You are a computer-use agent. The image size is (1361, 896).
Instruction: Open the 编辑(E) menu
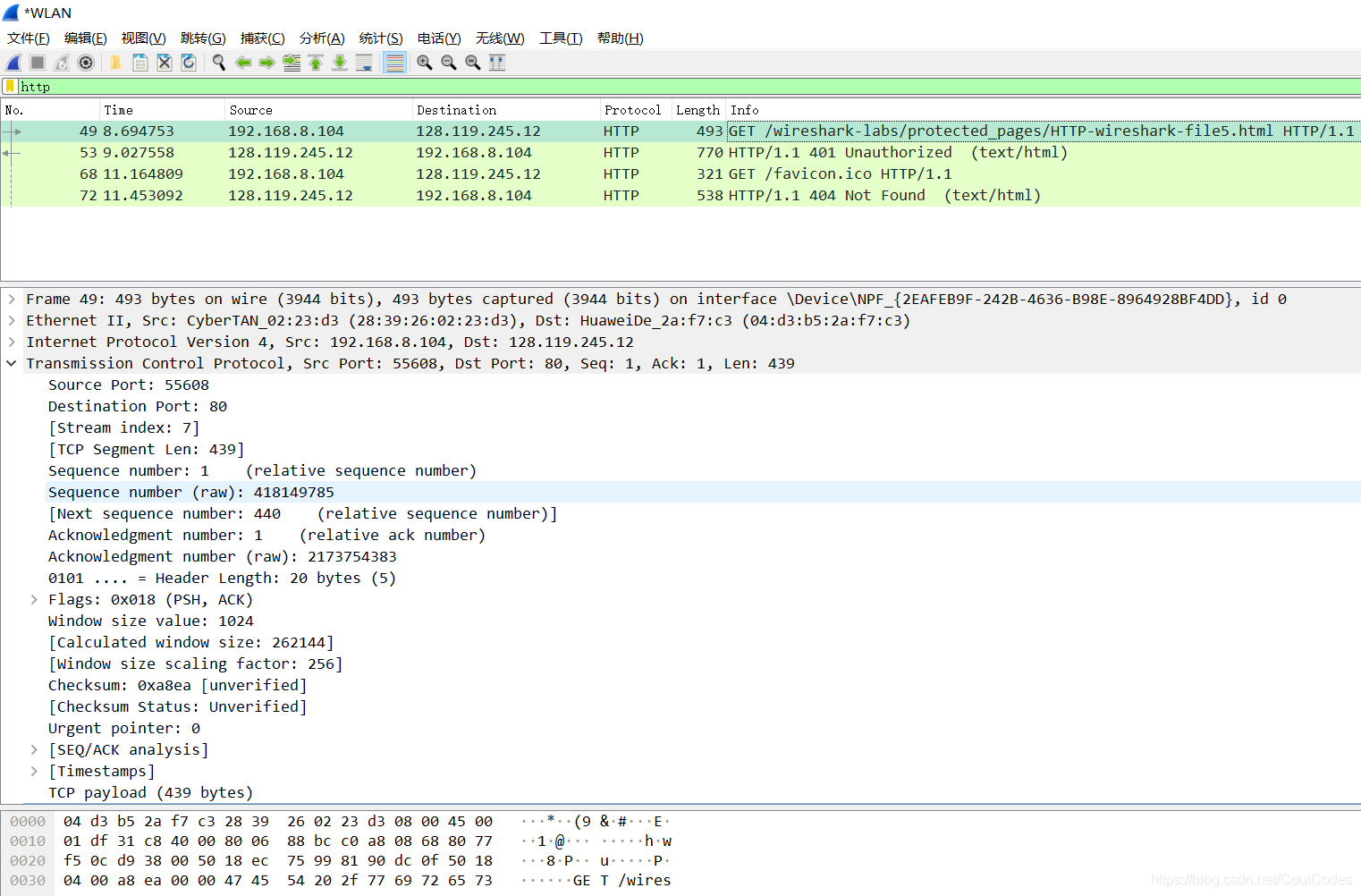coord(86,38)
